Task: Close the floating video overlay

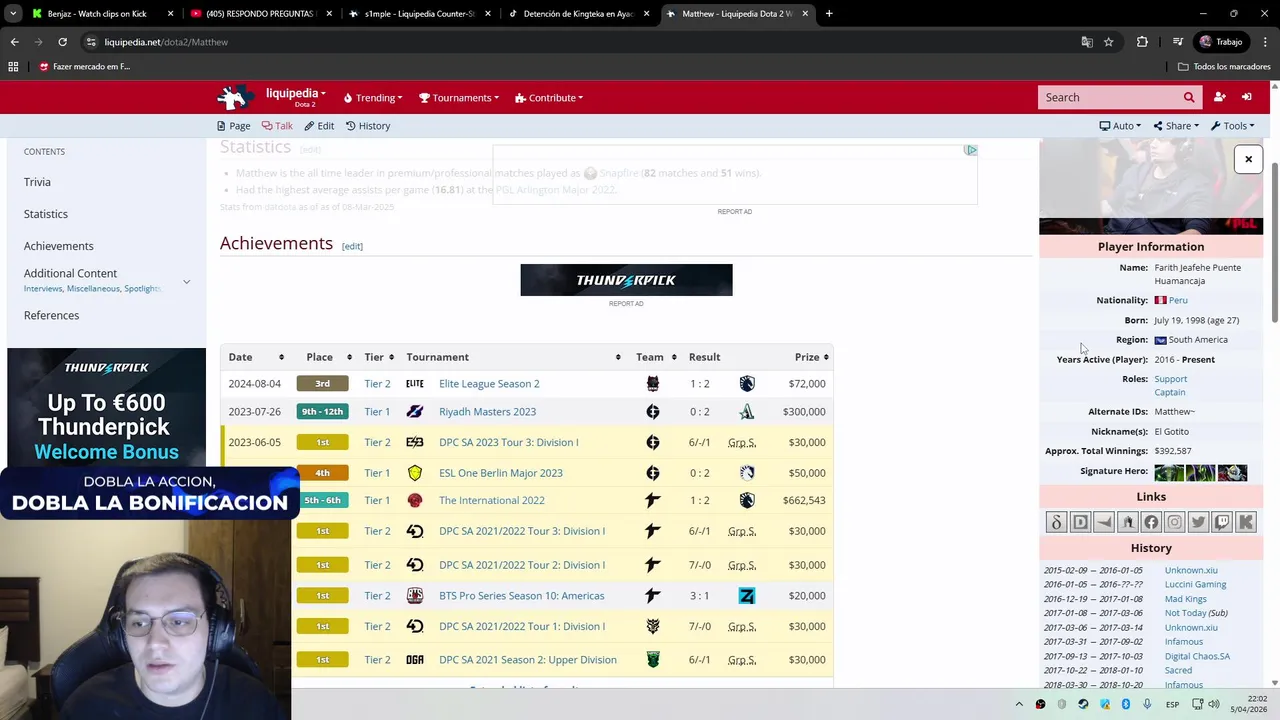Action: (1248, 159)
